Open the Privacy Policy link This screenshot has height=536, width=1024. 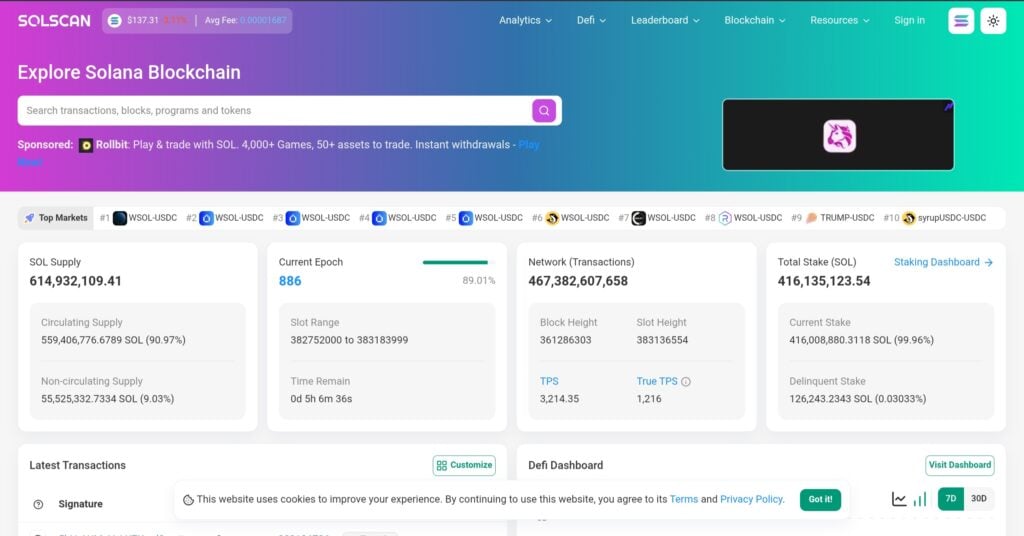pos(751,499)
